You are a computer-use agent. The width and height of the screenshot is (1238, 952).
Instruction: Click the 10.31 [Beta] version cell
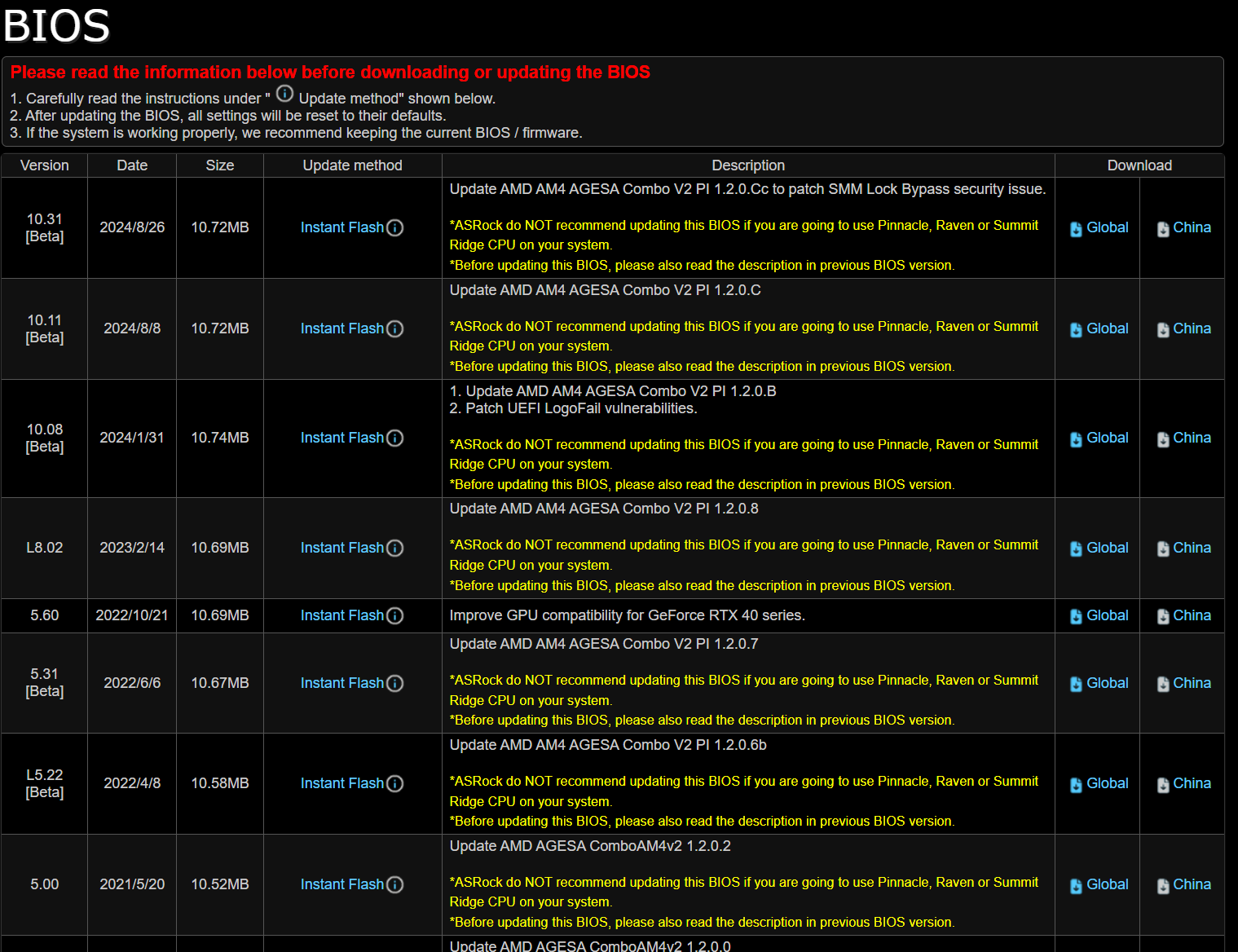pos(45,227)
